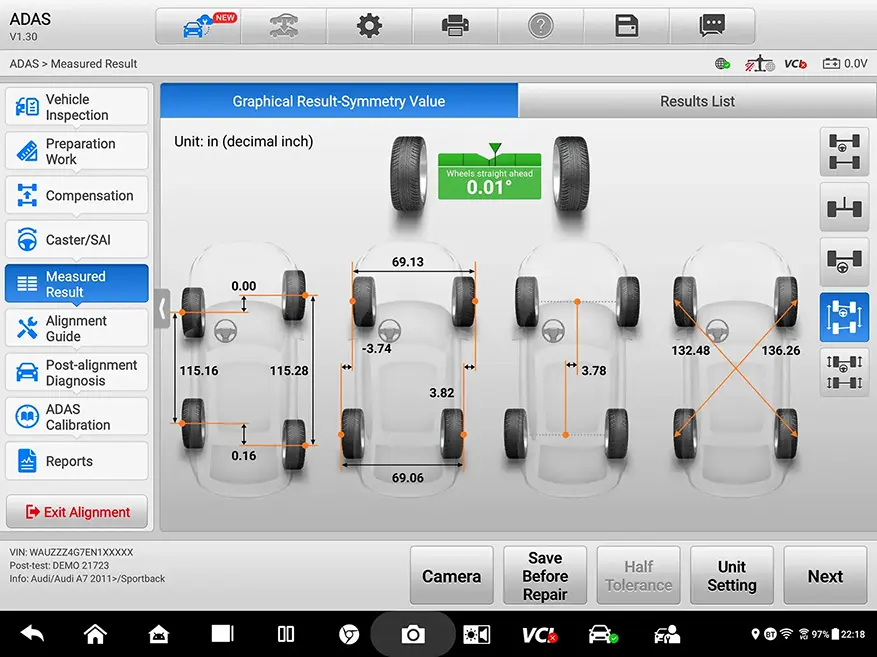Viewport: 877px width, 657px height.
Task: Select the symmetry value view icon
Action: pos(844,318)
